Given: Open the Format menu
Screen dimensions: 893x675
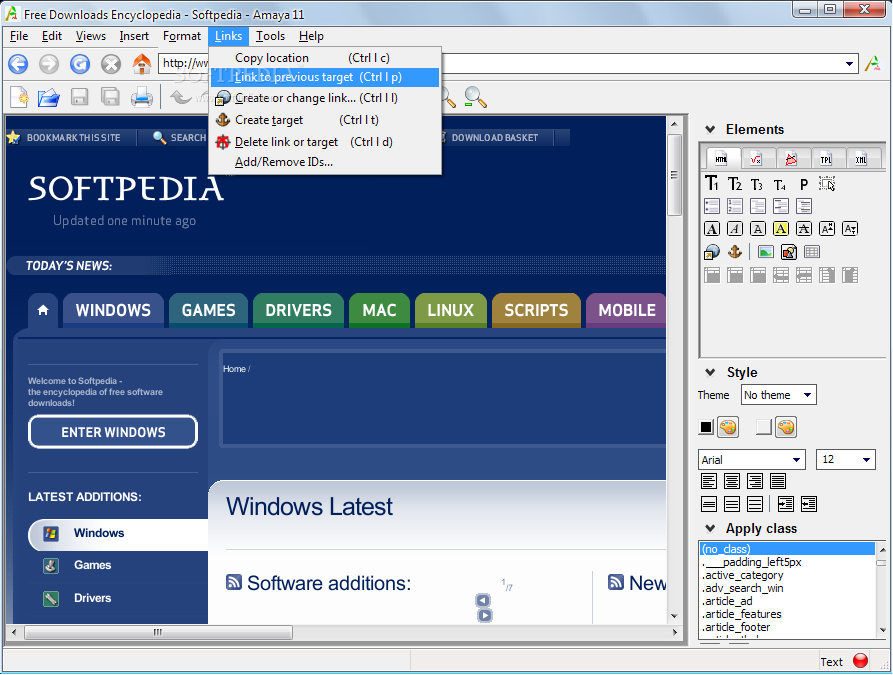Looking at the screenshot, I should pyautogui.click(x=182, y=36).
